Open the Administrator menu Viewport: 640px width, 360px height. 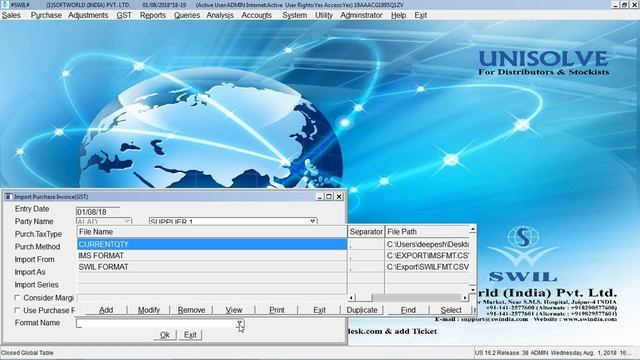point(361,15)
